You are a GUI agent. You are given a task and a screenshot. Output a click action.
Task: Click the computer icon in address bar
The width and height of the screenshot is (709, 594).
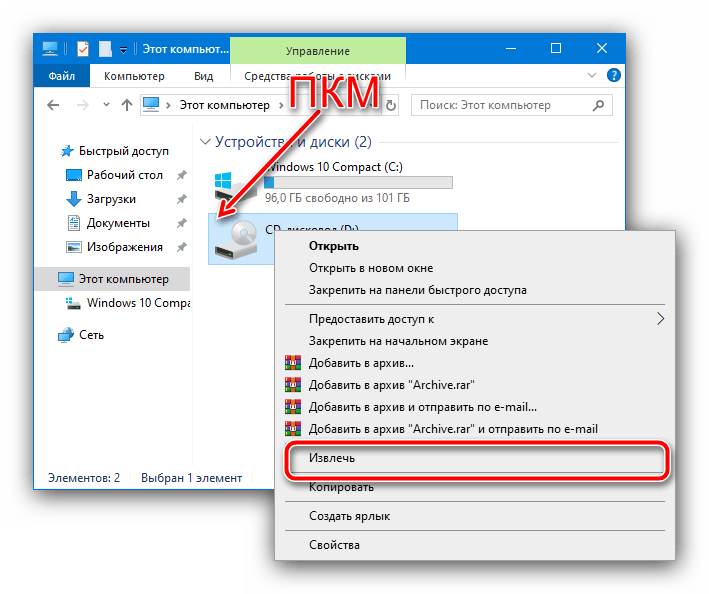coord(151,105)
